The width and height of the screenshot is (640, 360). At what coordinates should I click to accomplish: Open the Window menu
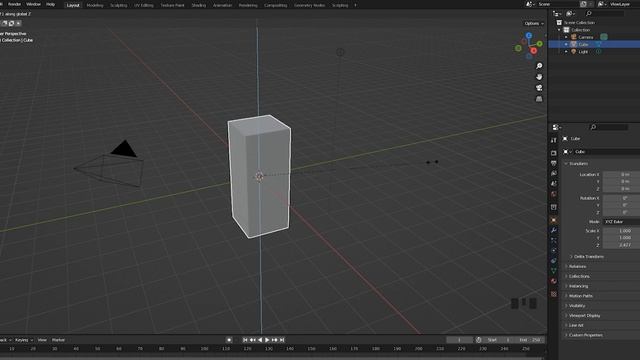33,4
